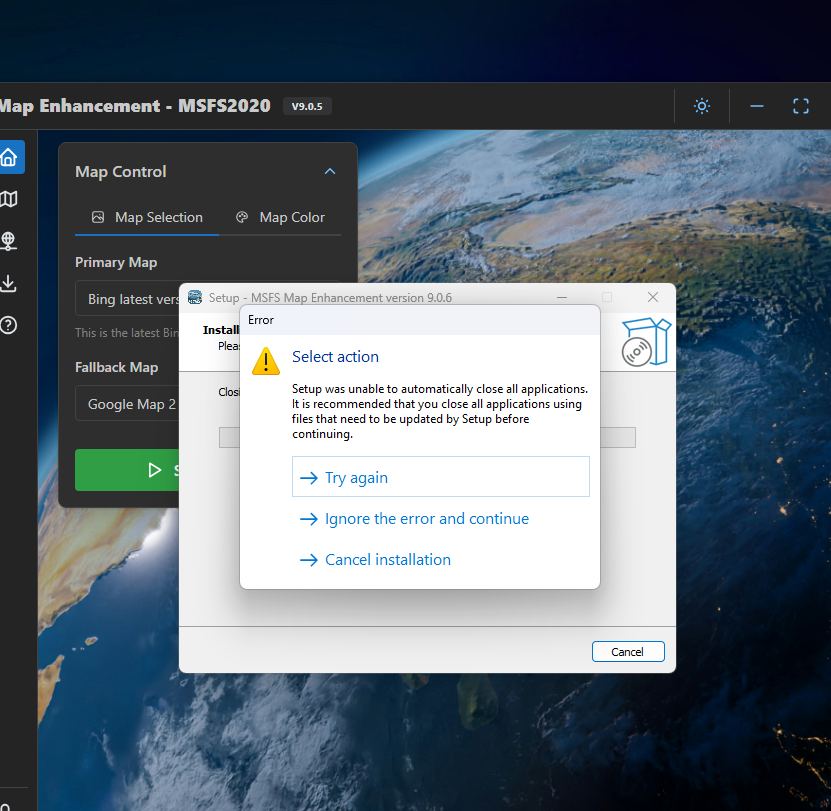This screenshot has height=811, width=831.
Task: Open the Home page in sidebar
Action: pyautogui.click(x=9, y=157)
